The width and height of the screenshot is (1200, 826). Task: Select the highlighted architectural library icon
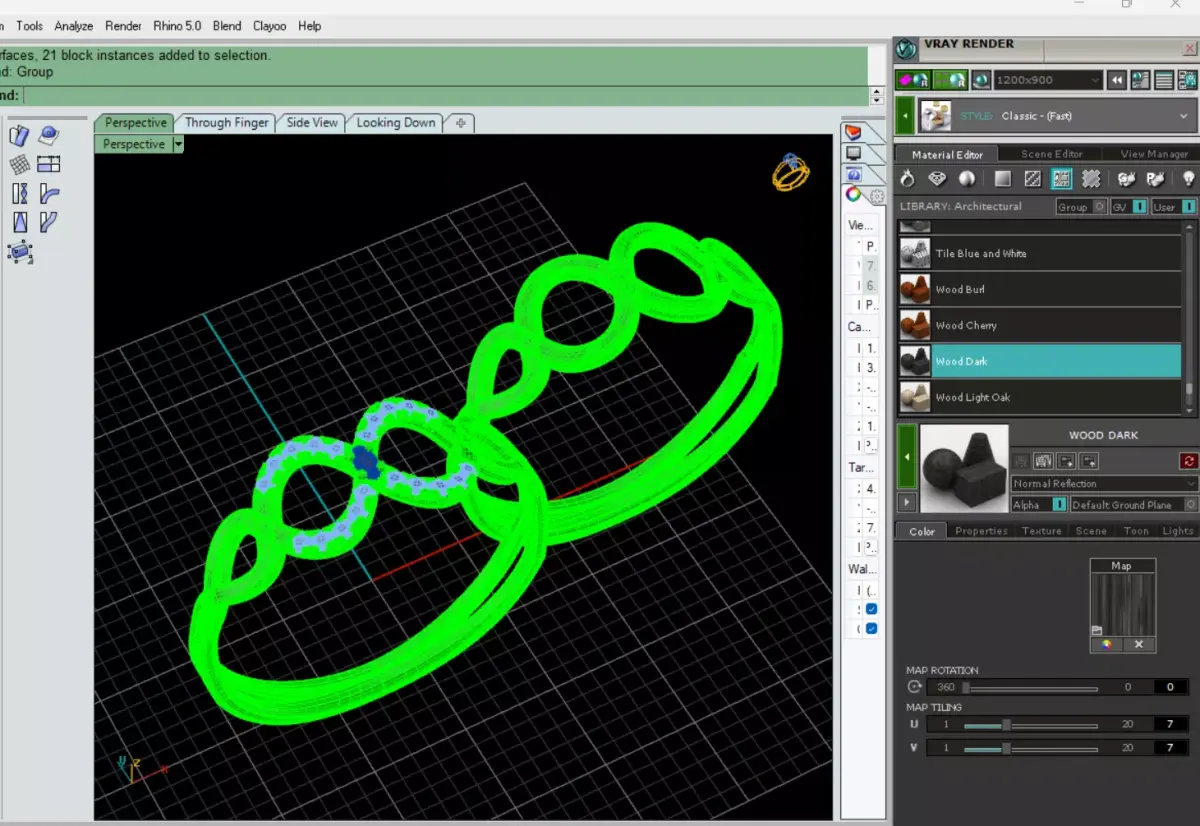click(1062, 179)
